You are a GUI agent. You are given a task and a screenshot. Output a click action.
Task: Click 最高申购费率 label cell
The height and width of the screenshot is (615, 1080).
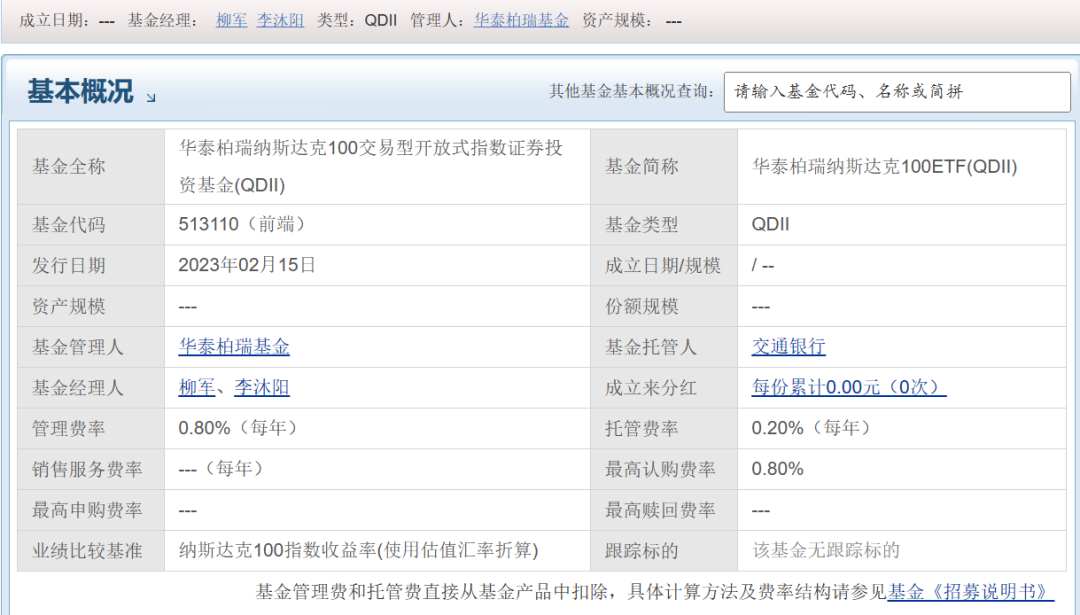click(x=91, y=510)
